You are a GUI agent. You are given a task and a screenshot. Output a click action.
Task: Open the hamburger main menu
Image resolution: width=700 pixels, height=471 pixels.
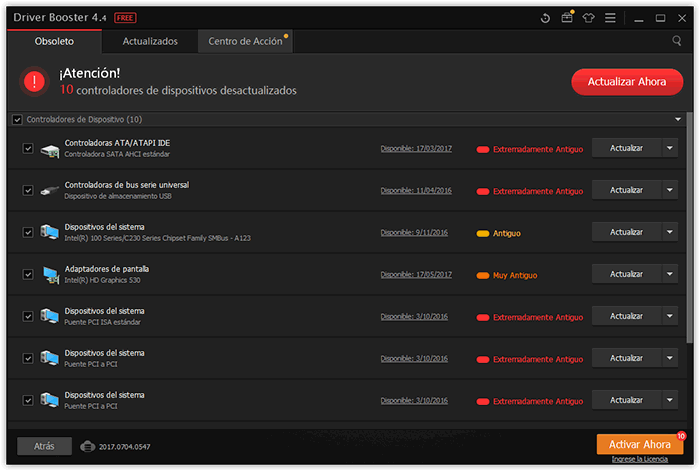pyautogui.click(x=611, y=18)
